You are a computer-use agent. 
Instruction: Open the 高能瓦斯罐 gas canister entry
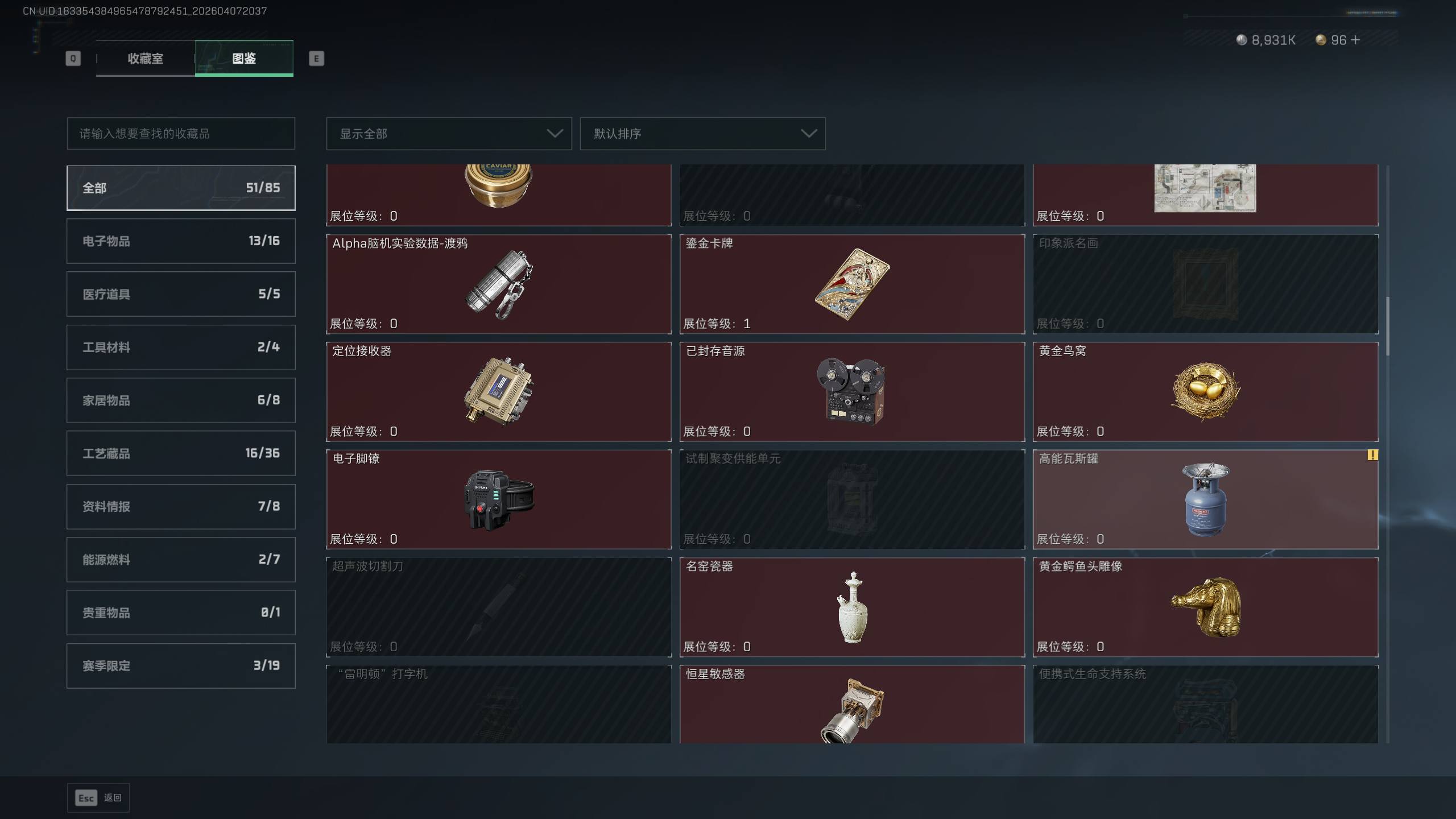[x=1205, y=499]
